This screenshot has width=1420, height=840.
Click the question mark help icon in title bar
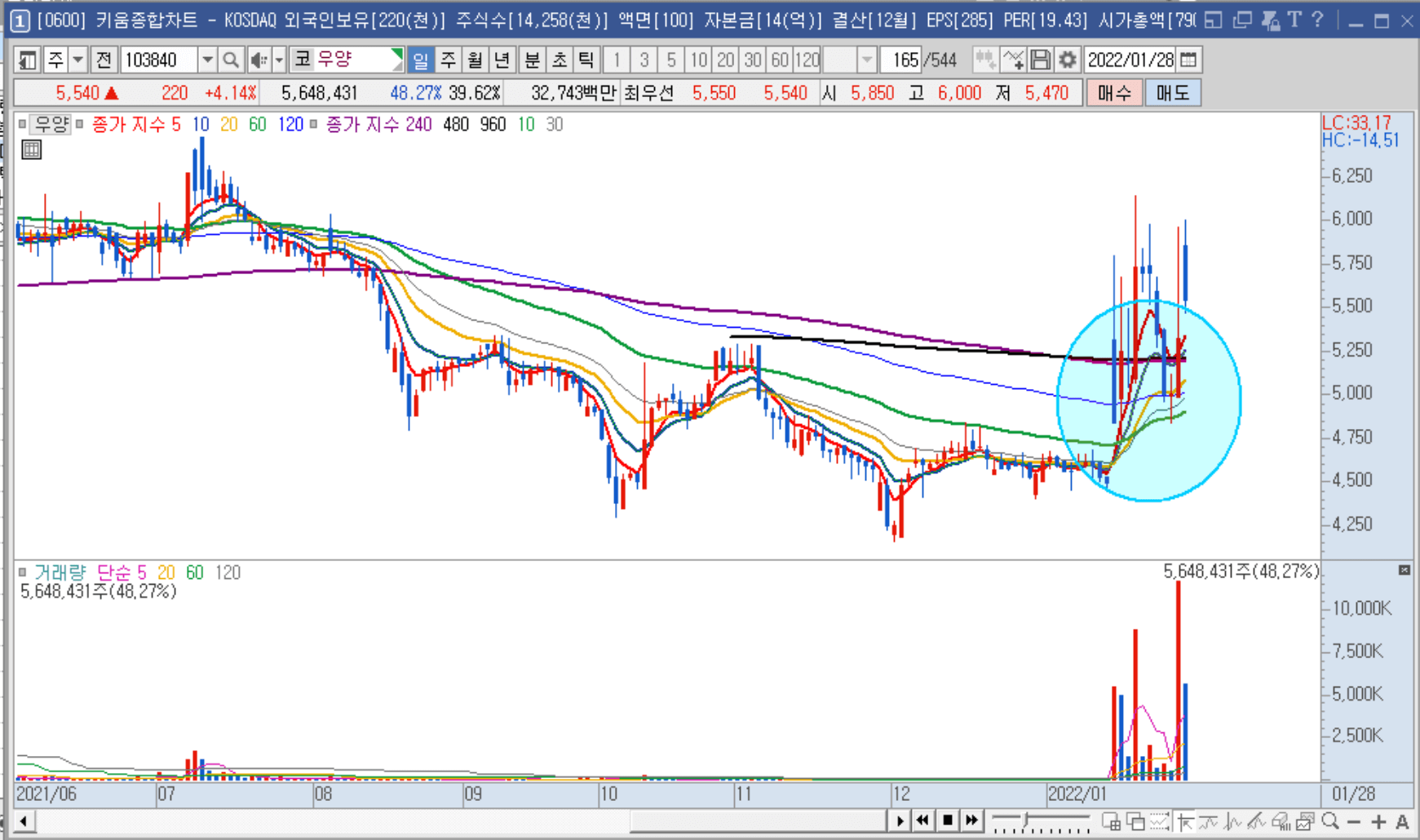[x=1317, y=20]
